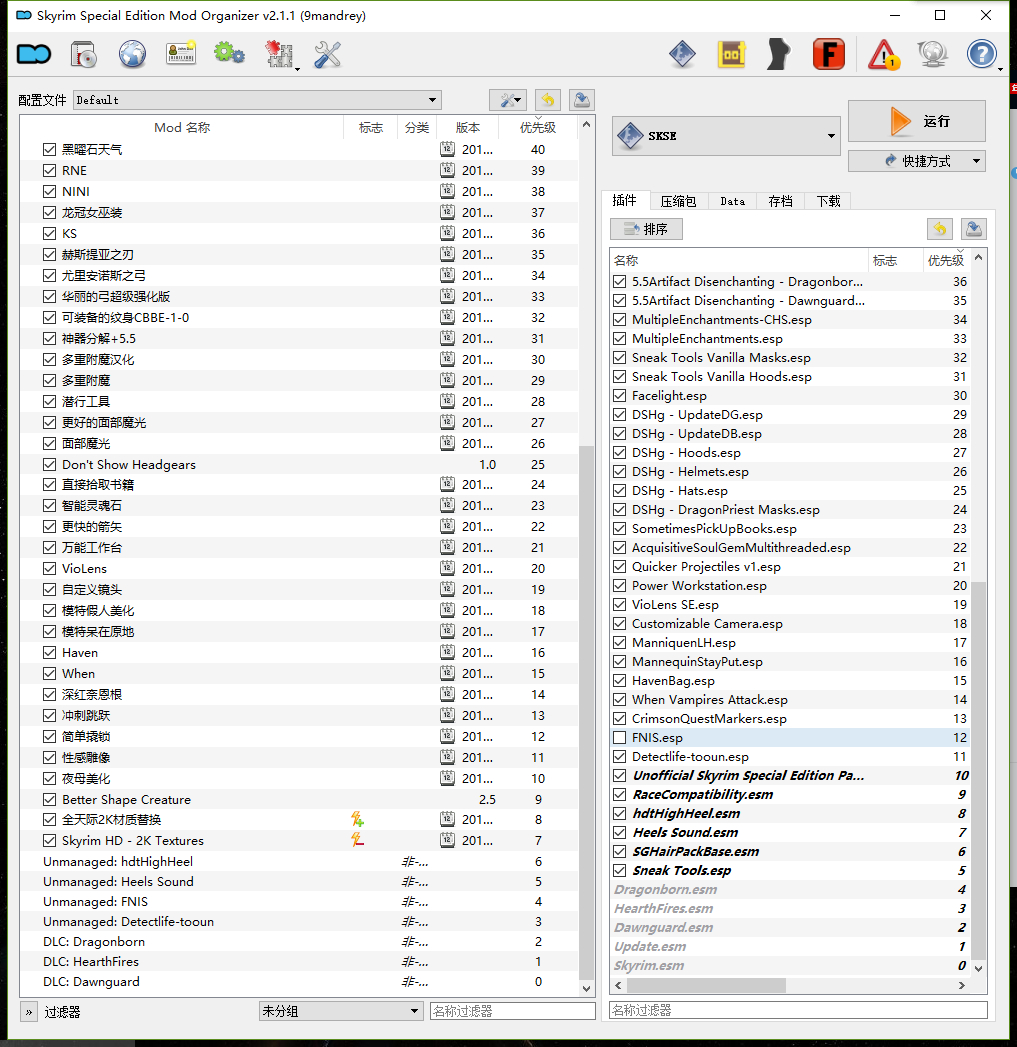
Task: Click the update globe monitor icon
Action: click(933, 55)
